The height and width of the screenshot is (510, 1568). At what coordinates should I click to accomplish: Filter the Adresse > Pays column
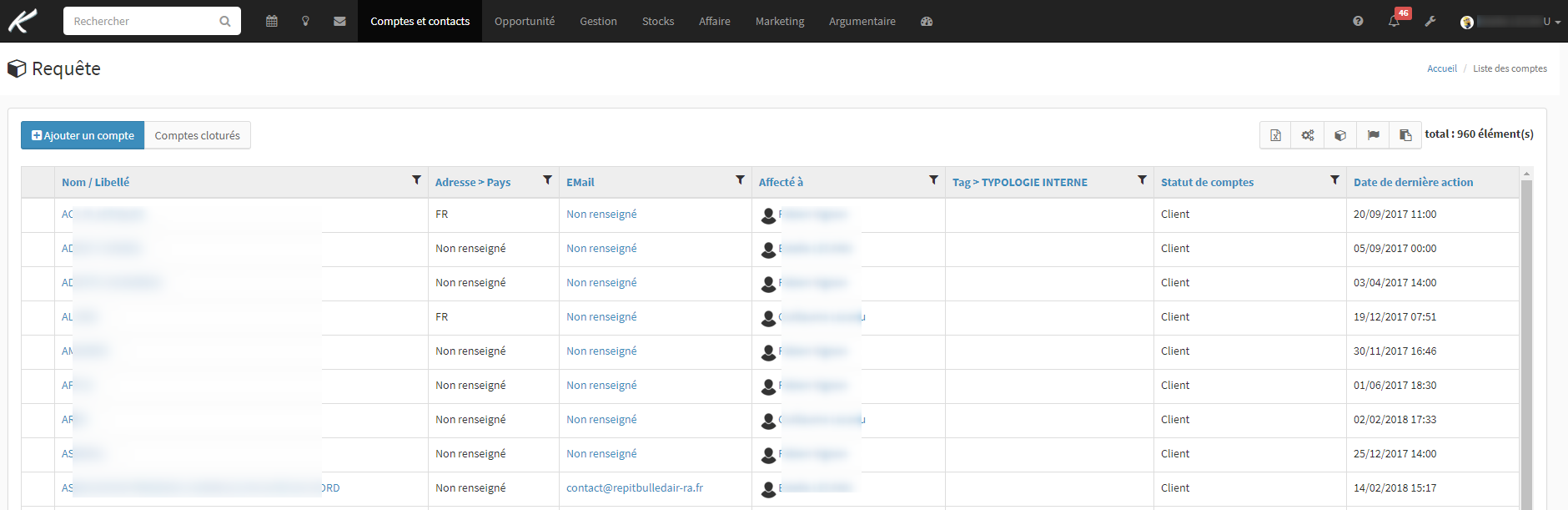(x=547, y=180)
